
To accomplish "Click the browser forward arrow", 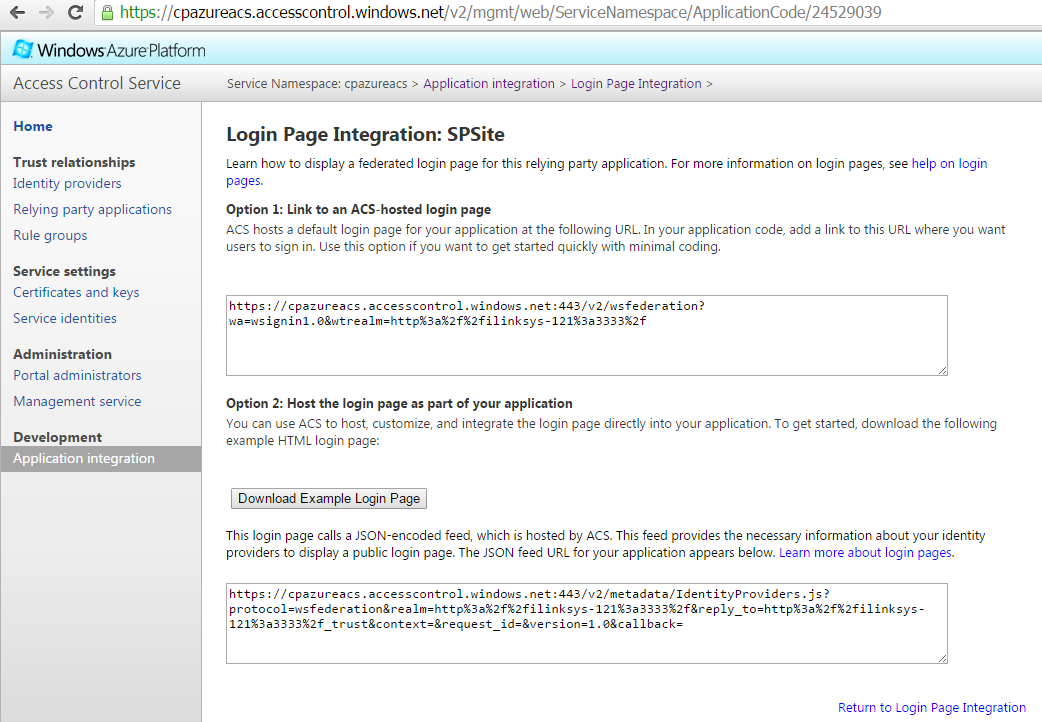I will (x=47, y=13).
